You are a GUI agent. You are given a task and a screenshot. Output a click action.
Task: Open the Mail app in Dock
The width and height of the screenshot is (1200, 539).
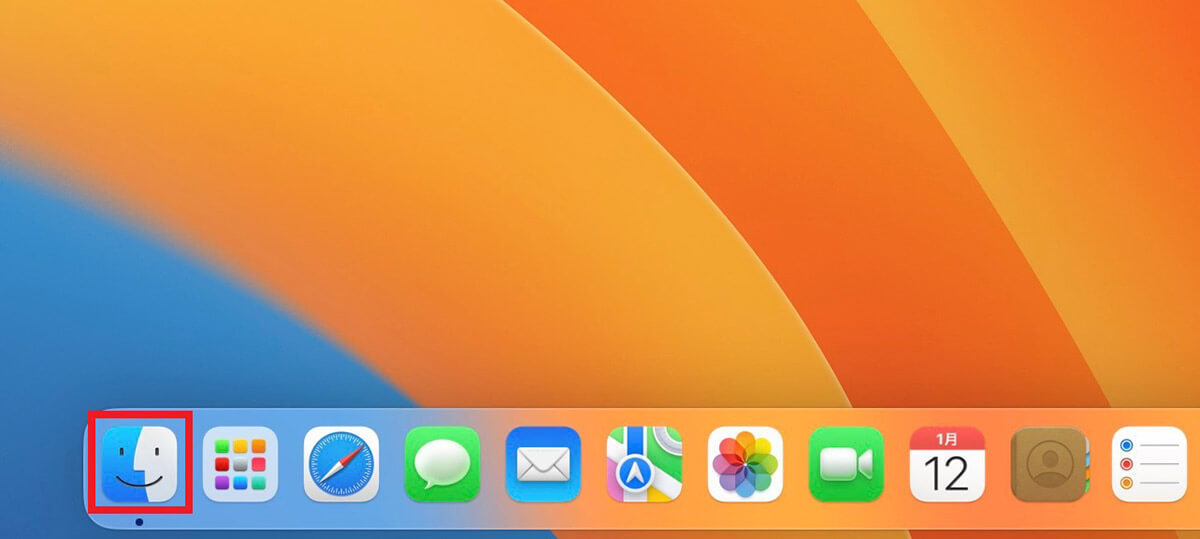[x=543, y=464]
